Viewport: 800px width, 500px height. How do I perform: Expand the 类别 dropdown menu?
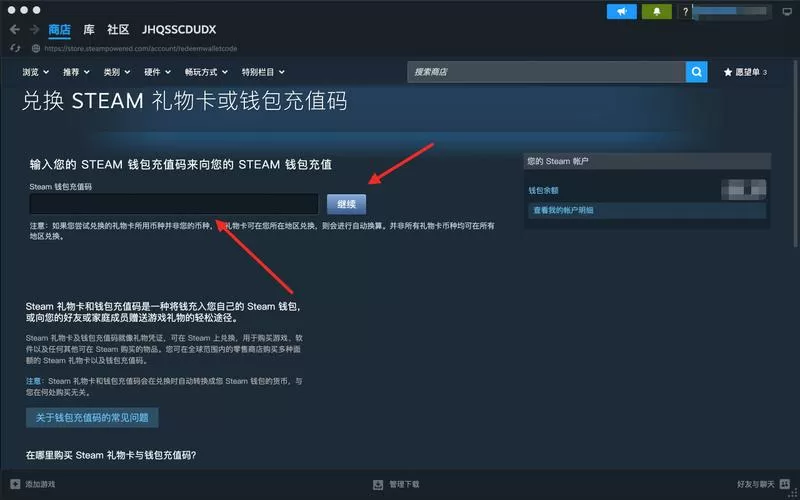[117, 72]
